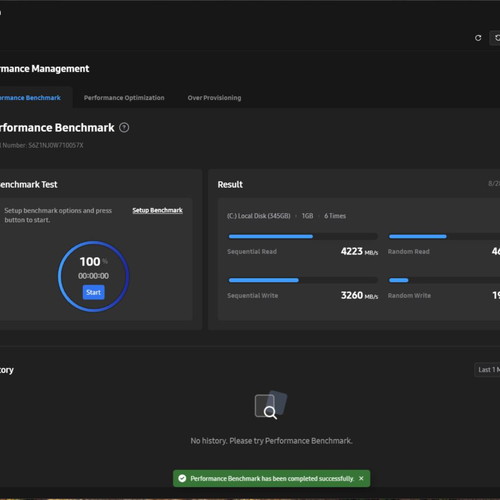Go to the Over Provisioning tab
The image size is (500, 500).
pyautogui.click(x=214, y=98)
